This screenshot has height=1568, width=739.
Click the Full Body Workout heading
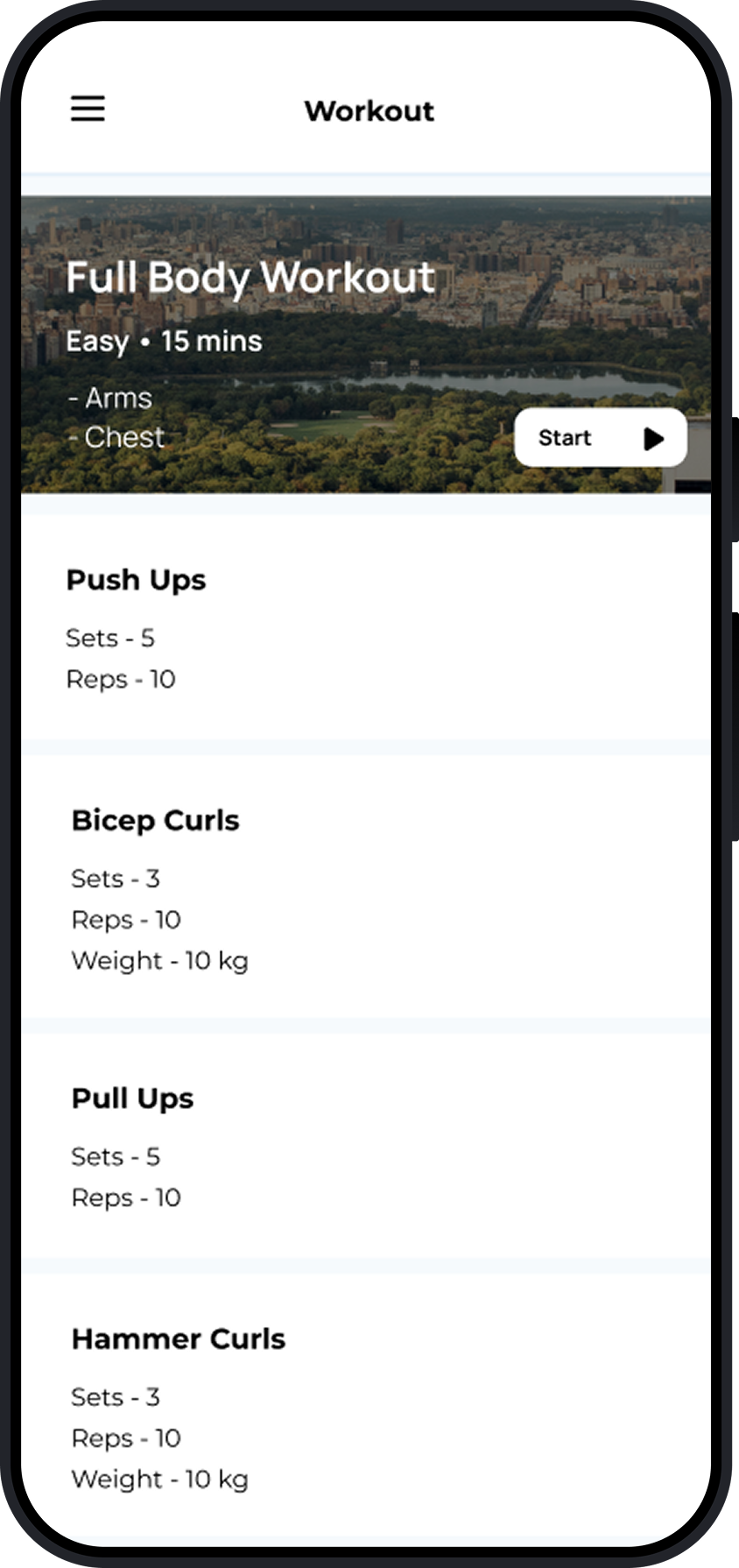(x=250, y=279)
